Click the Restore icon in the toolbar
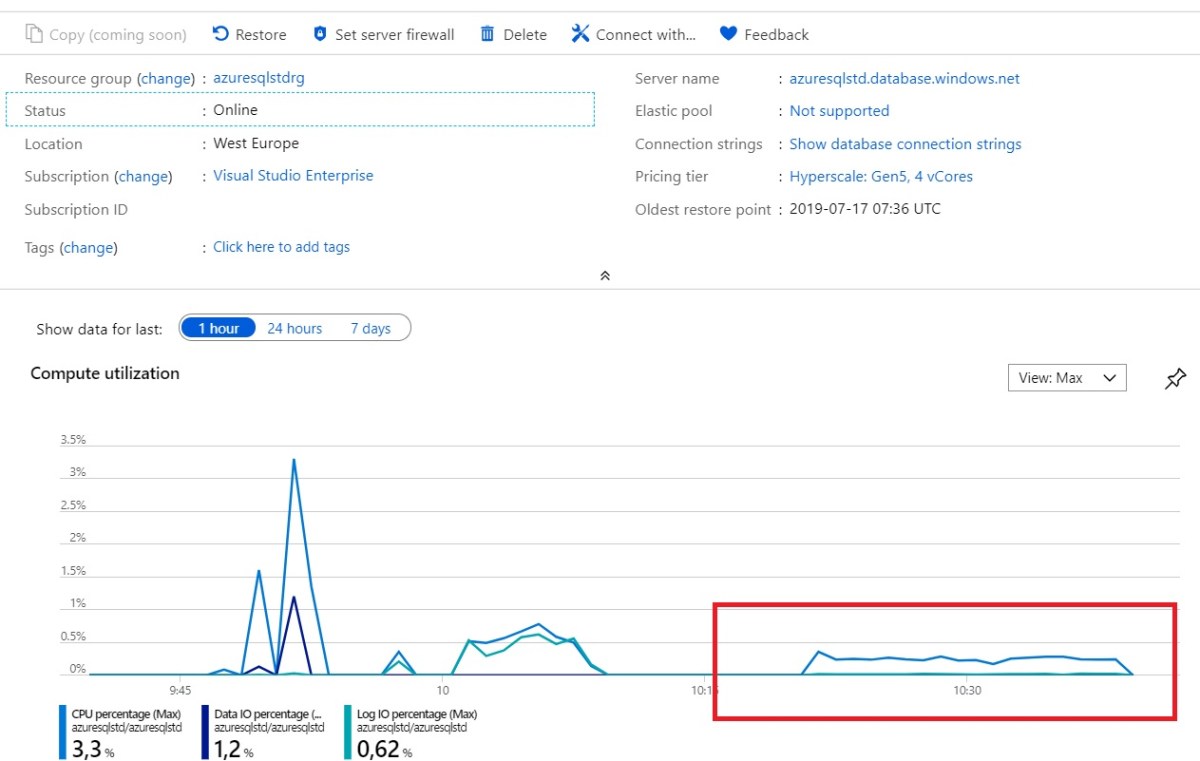1200x761 pixels. [x=219, y=33]
